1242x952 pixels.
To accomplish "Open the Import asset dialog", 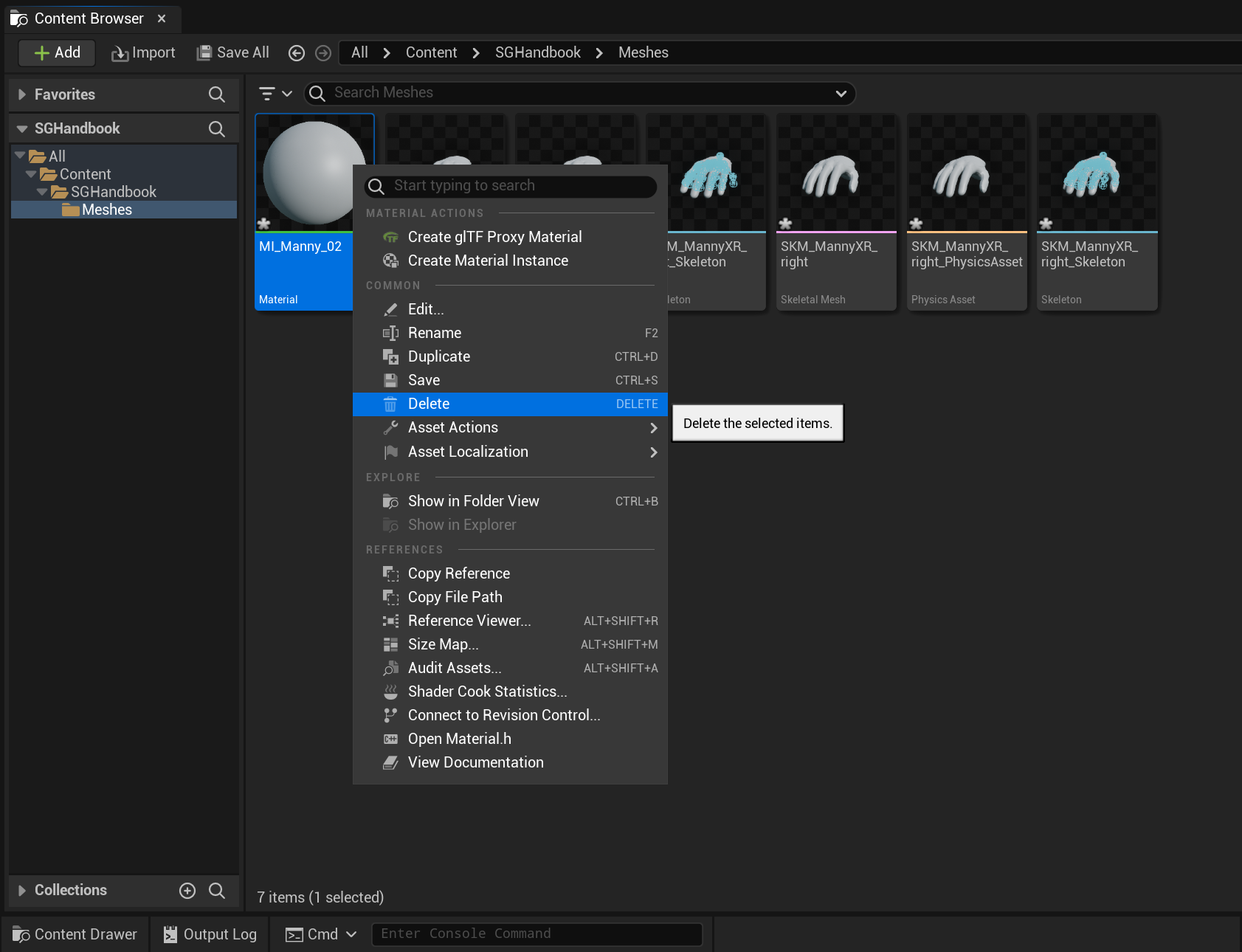I will 143,52.
